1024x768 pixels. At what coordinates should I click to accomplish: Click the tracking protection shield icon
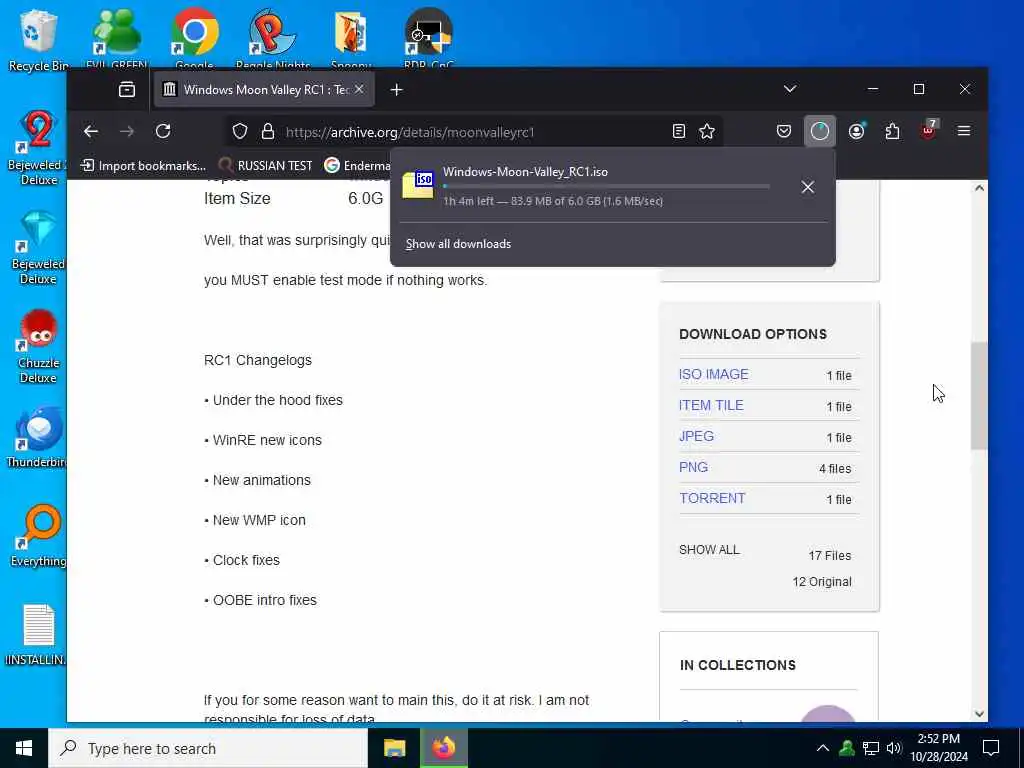[x=240, y=131]
